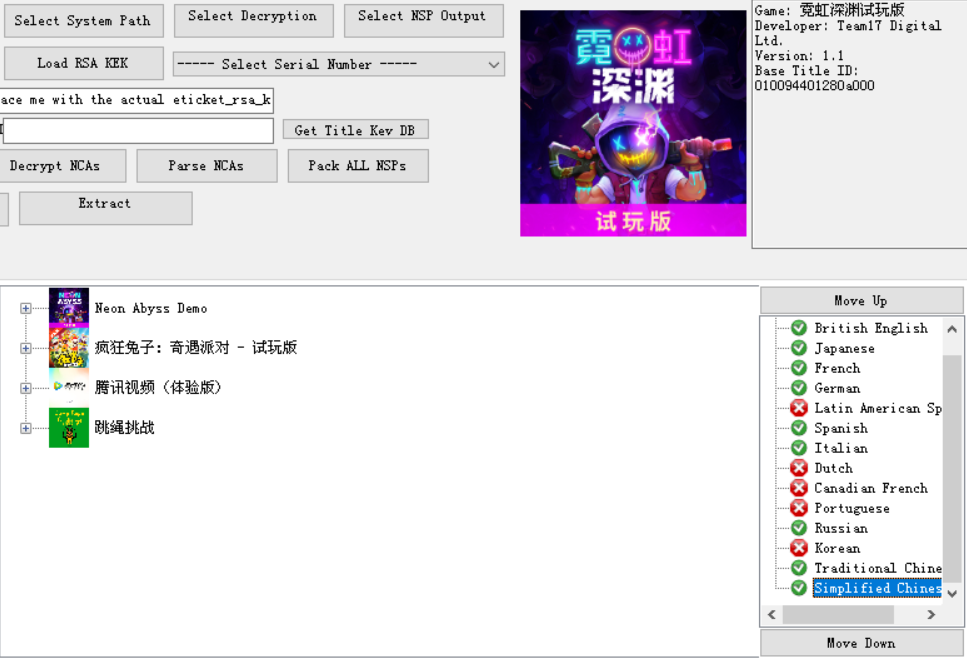Click the Move Up button

861,301
